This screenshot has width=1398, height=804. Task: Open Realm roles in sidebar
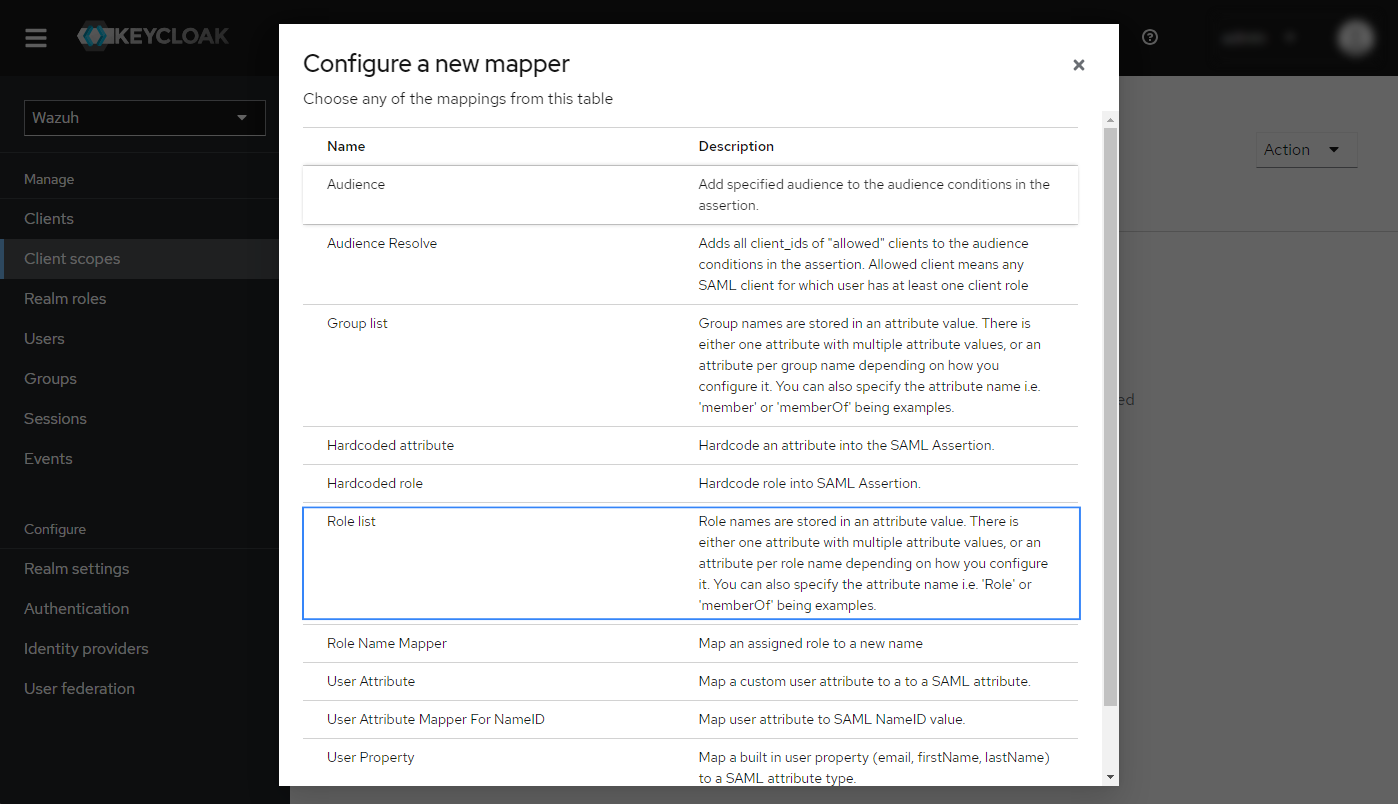point(65,299)
